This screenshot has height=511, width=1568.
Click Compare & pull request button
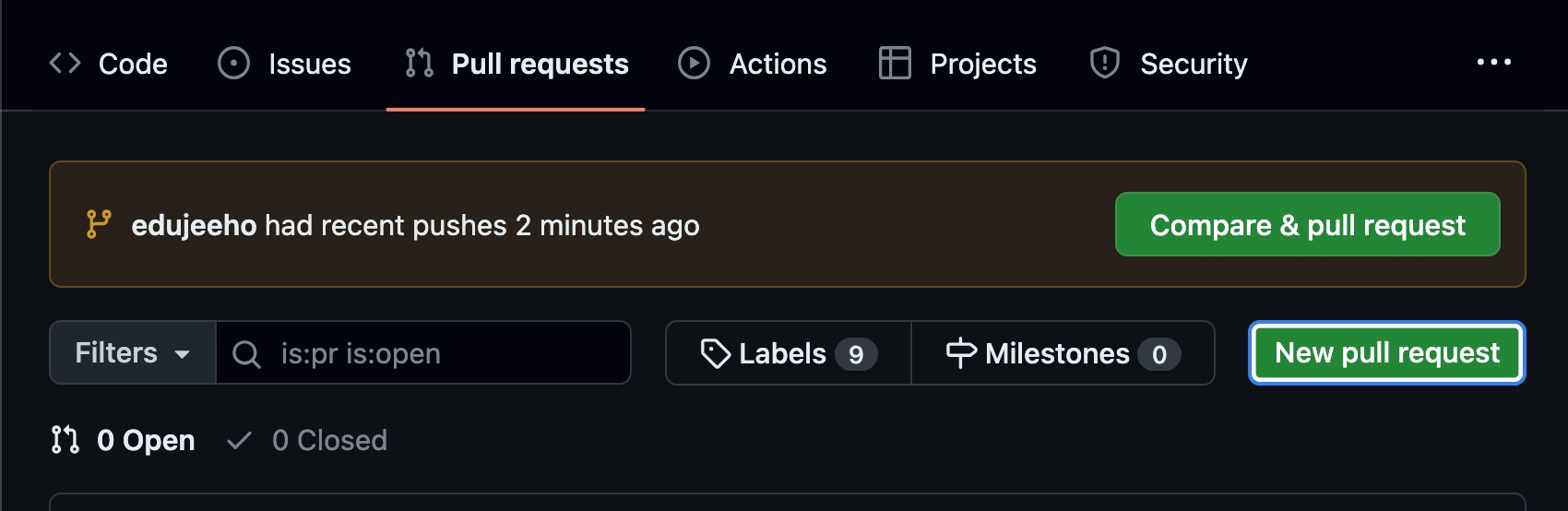[x=1307, y=225]
